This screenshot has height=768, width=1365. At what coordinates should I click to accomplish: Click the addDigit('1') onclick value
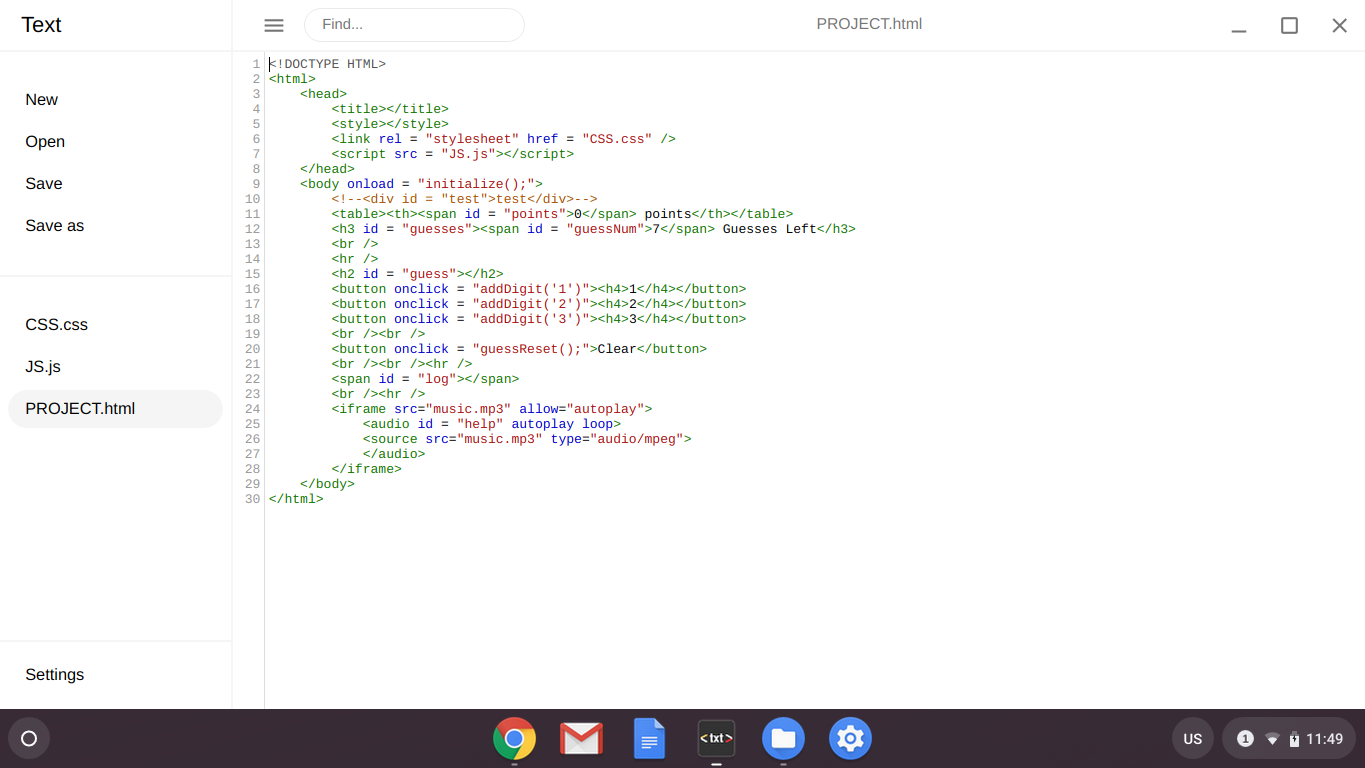click(531, 289)
